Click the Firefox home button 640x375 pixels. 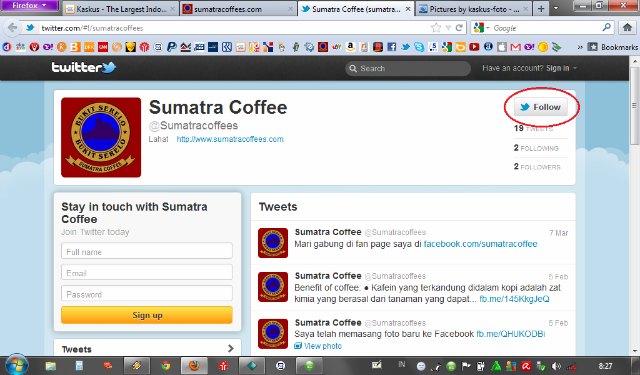pyautogui.click(x=627, y=28)
